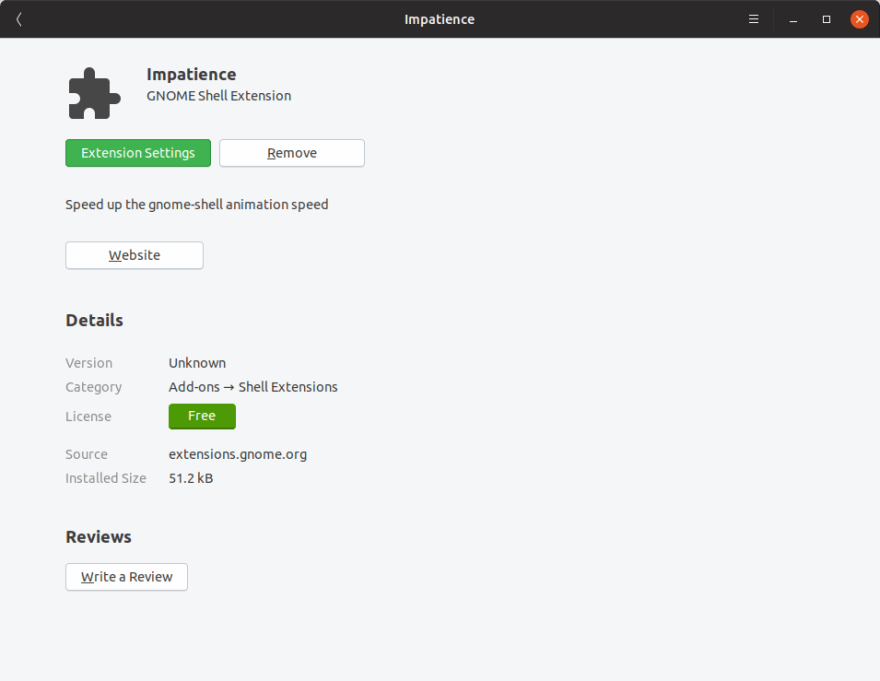Viewport: 880px width, 681px height.
Task: Write a Review for Impatience
Action: tap(126, 577)
